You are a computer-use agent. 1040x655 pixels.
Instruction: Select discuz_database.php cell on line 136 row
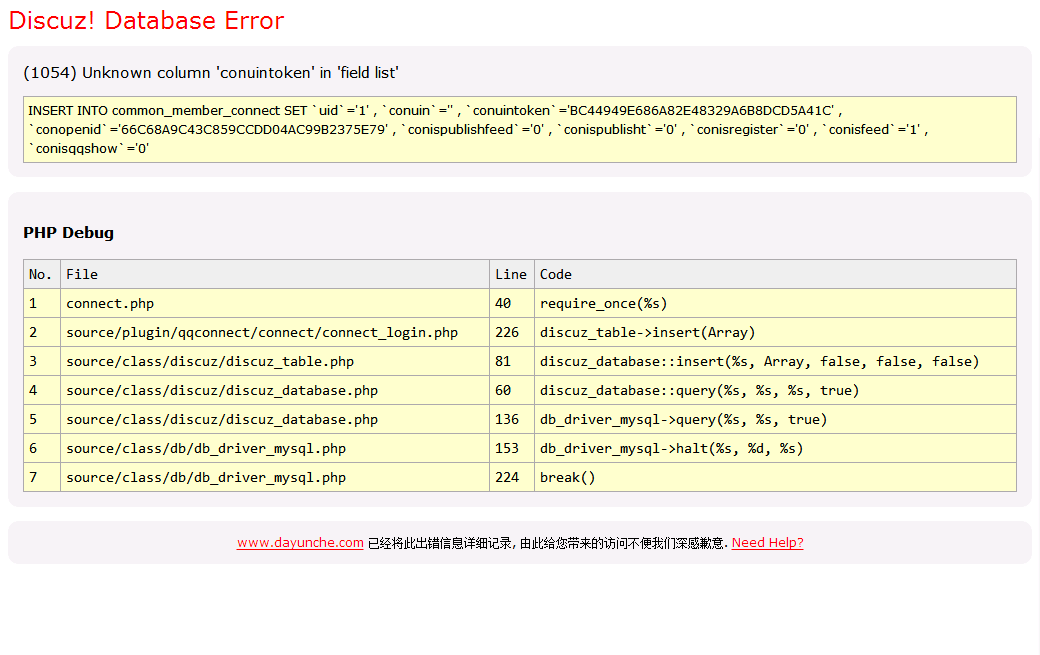coord(275,420)
